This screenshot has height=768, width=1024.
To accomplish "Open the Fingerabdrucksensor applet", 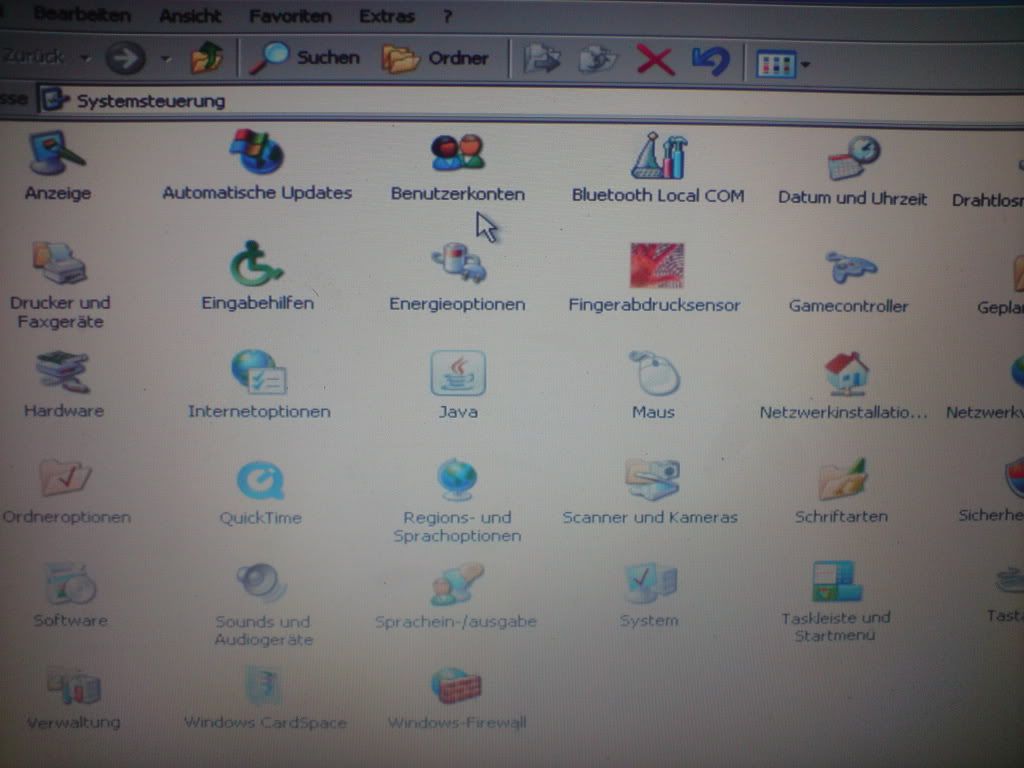I will pos(654,278).
